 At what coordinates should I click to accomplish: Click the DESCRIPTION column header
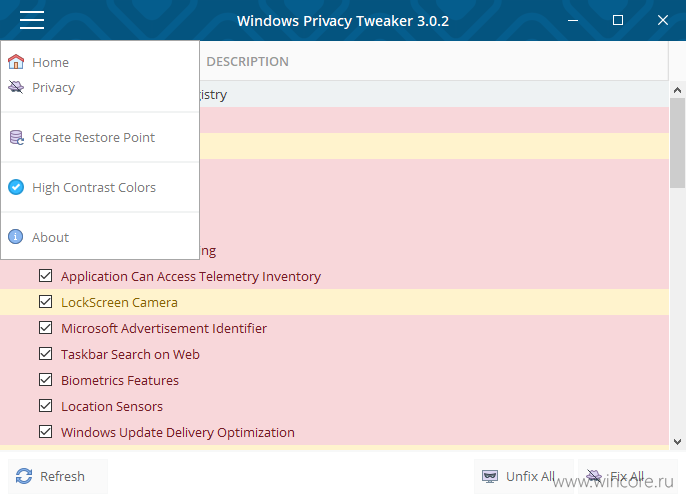(247, 62)
